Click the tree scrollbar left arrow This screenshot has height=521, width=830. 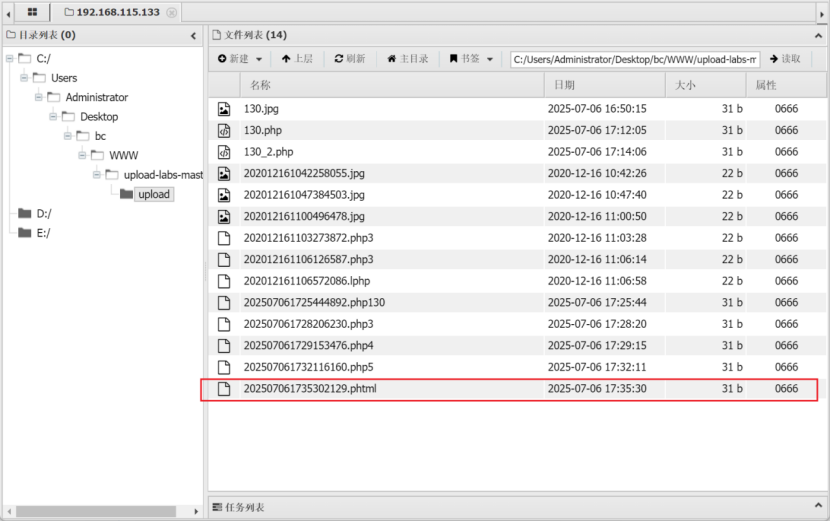pos(9,511)
